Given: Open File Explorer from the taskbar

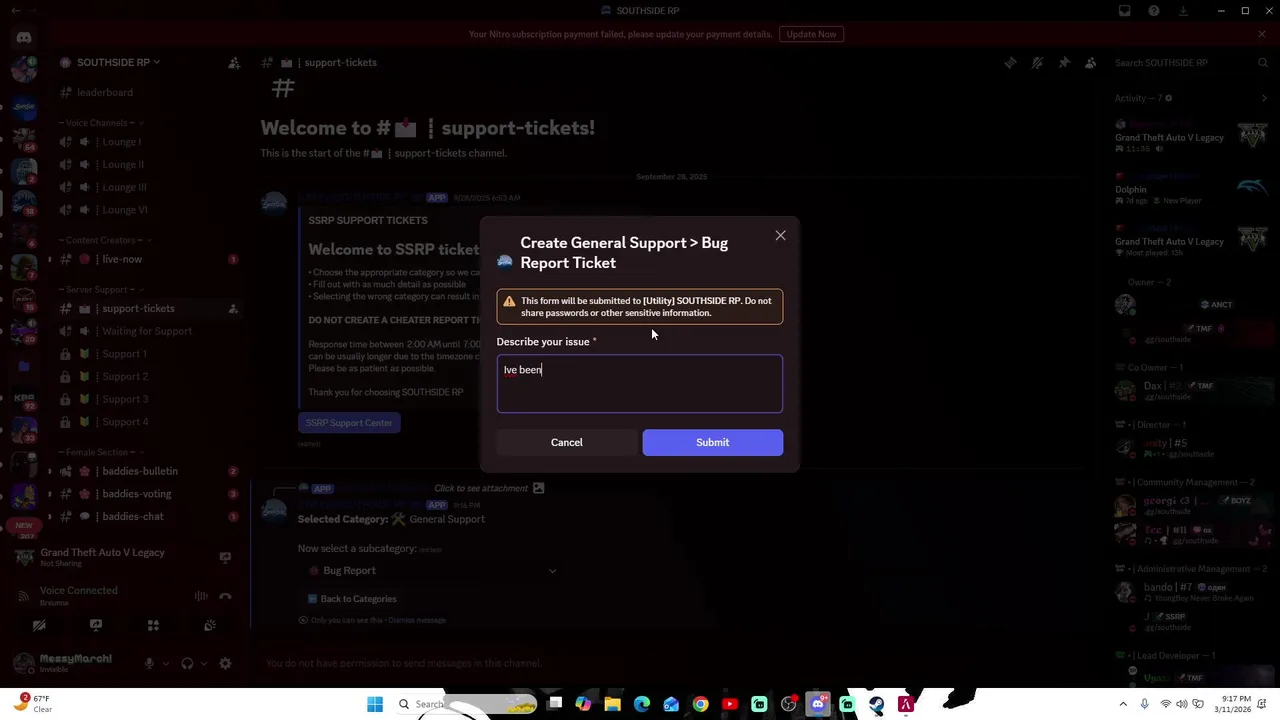Looking at the screenshot, I should [x=612, y=705].
